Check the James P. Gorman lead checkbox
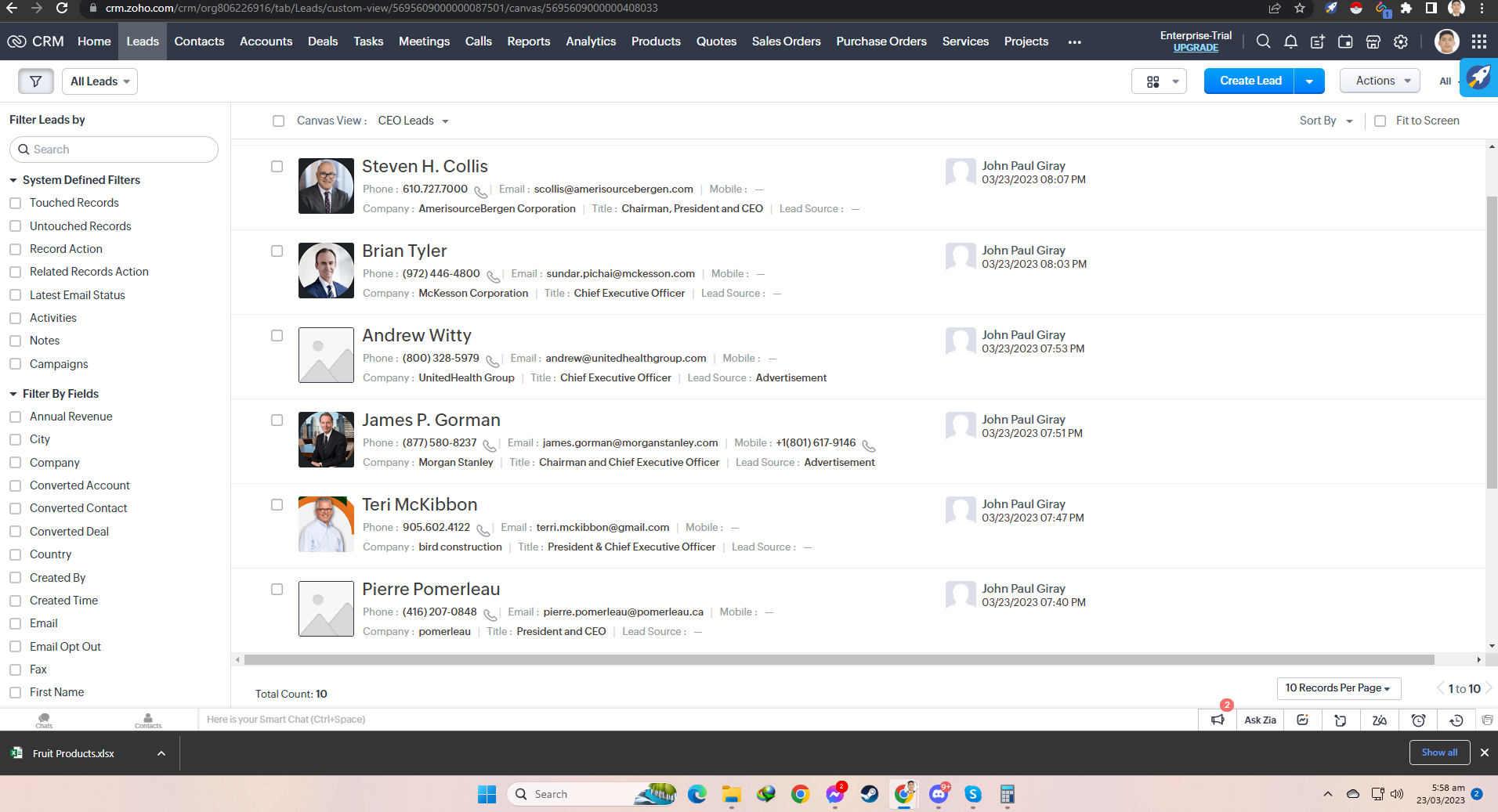Viewport: 1498px width, 812px height. pos(277,420)
